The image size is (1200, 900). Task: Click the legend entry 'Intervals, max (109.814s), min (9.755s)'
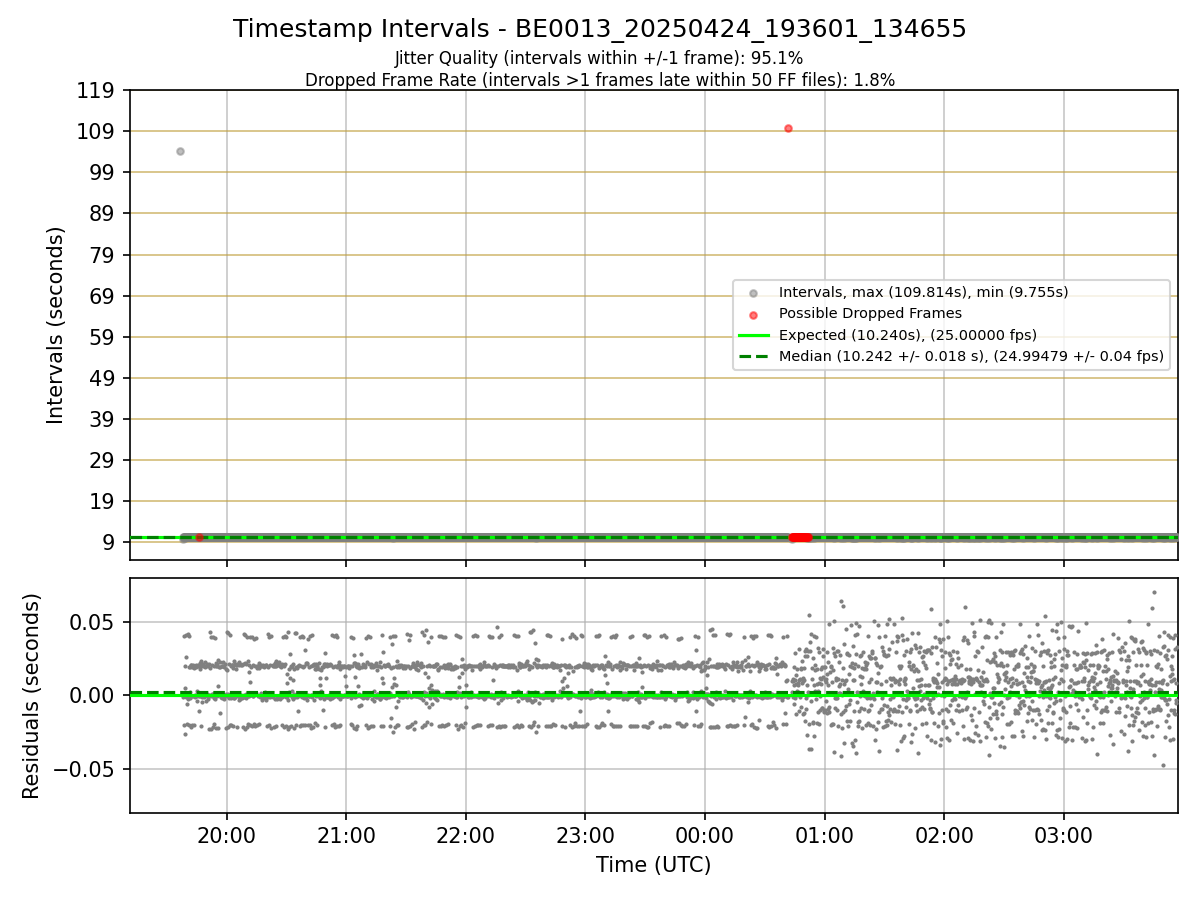click(923, 292)
